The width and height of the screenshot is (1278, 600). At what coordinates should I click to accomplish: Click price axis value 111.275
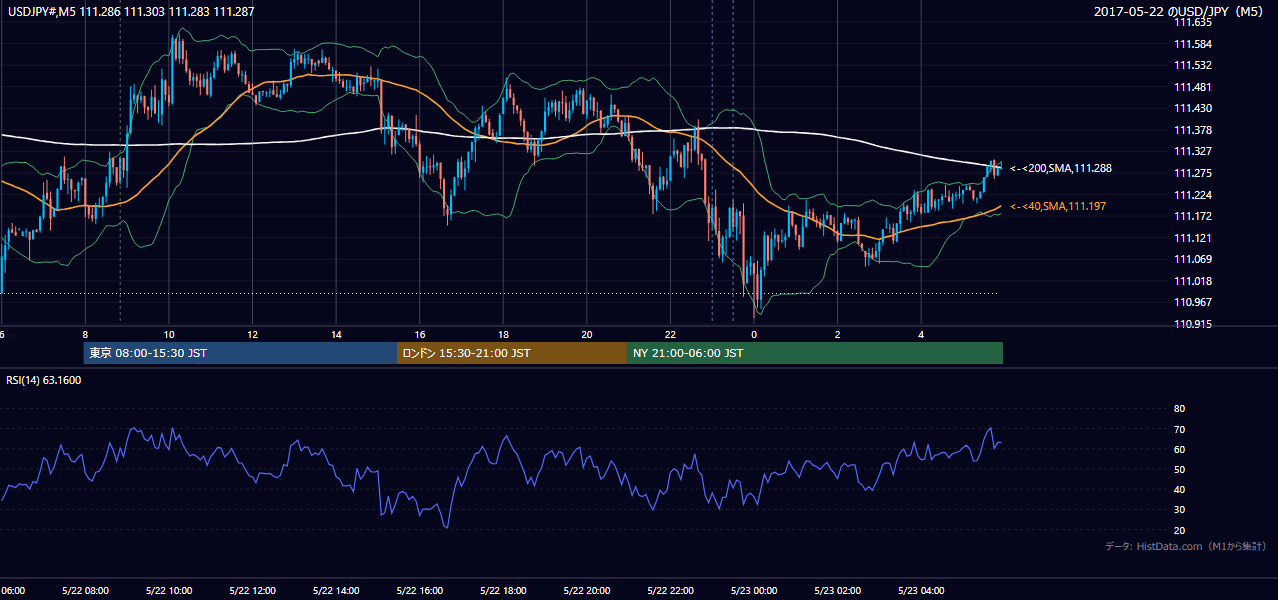1194,173
